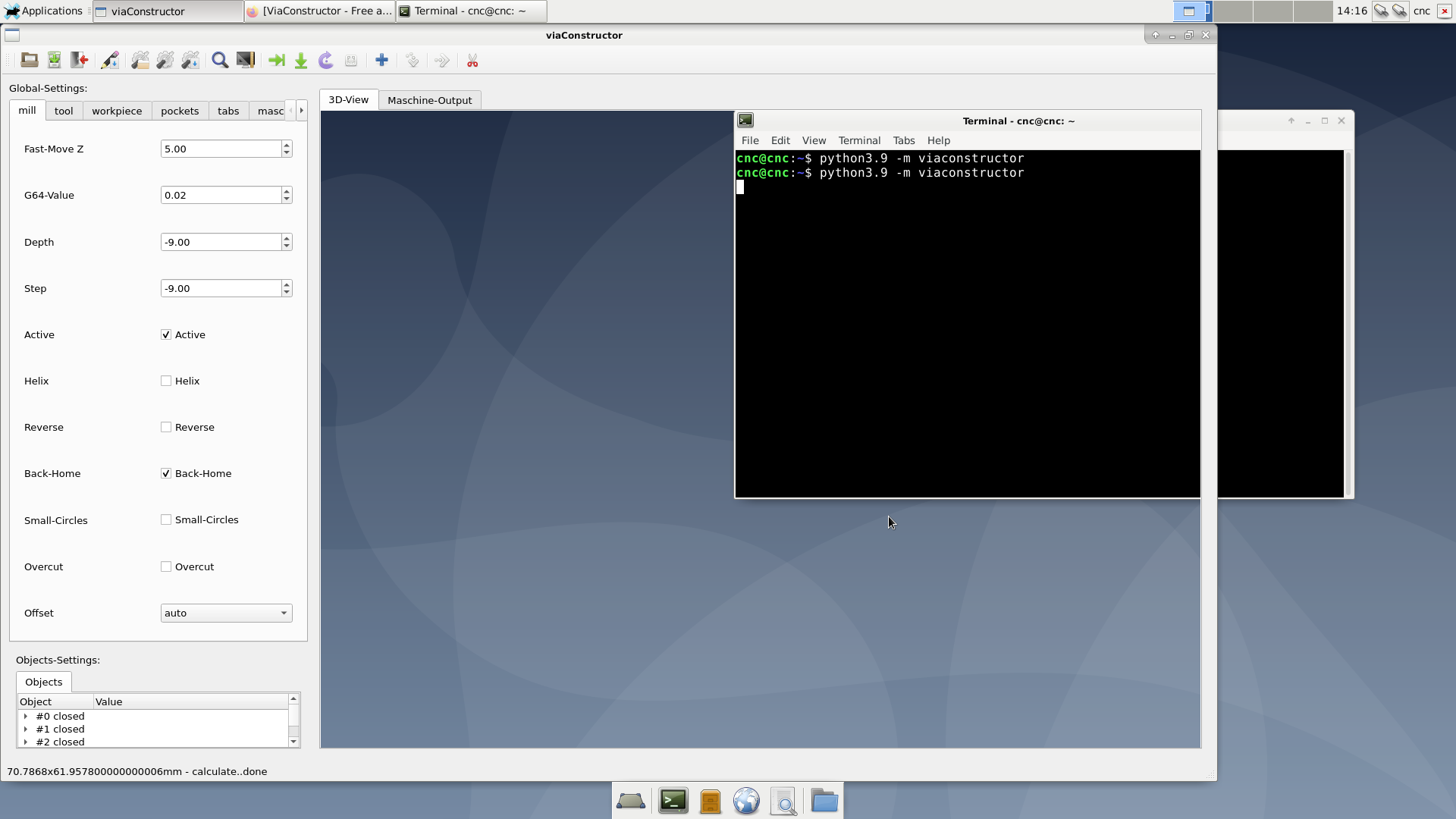
Task: Click the blue plus add icon
Action: [382, 61]
